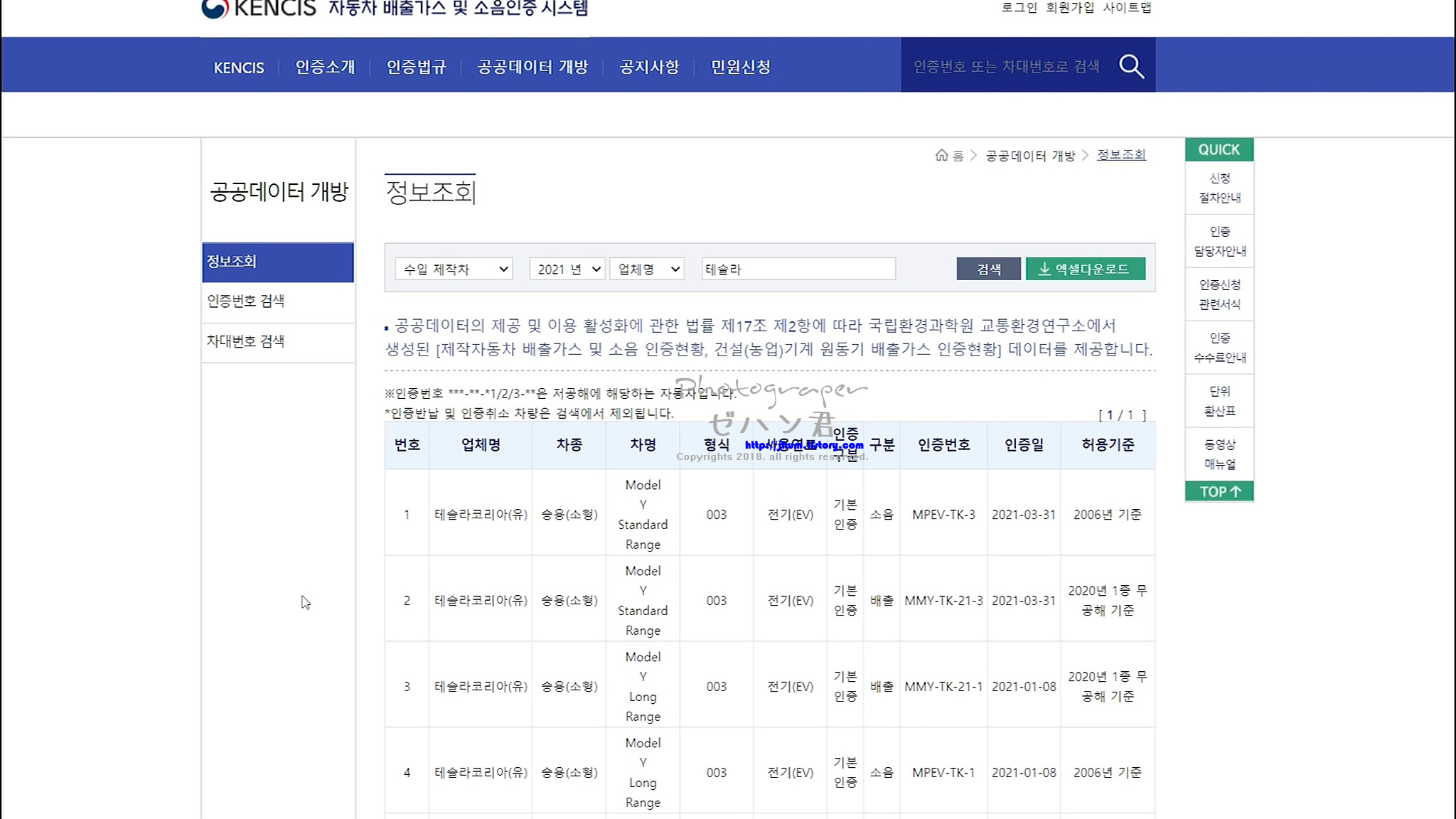
Task: Click the magnifying glass search icon
Action: (x=1131, y=66)
